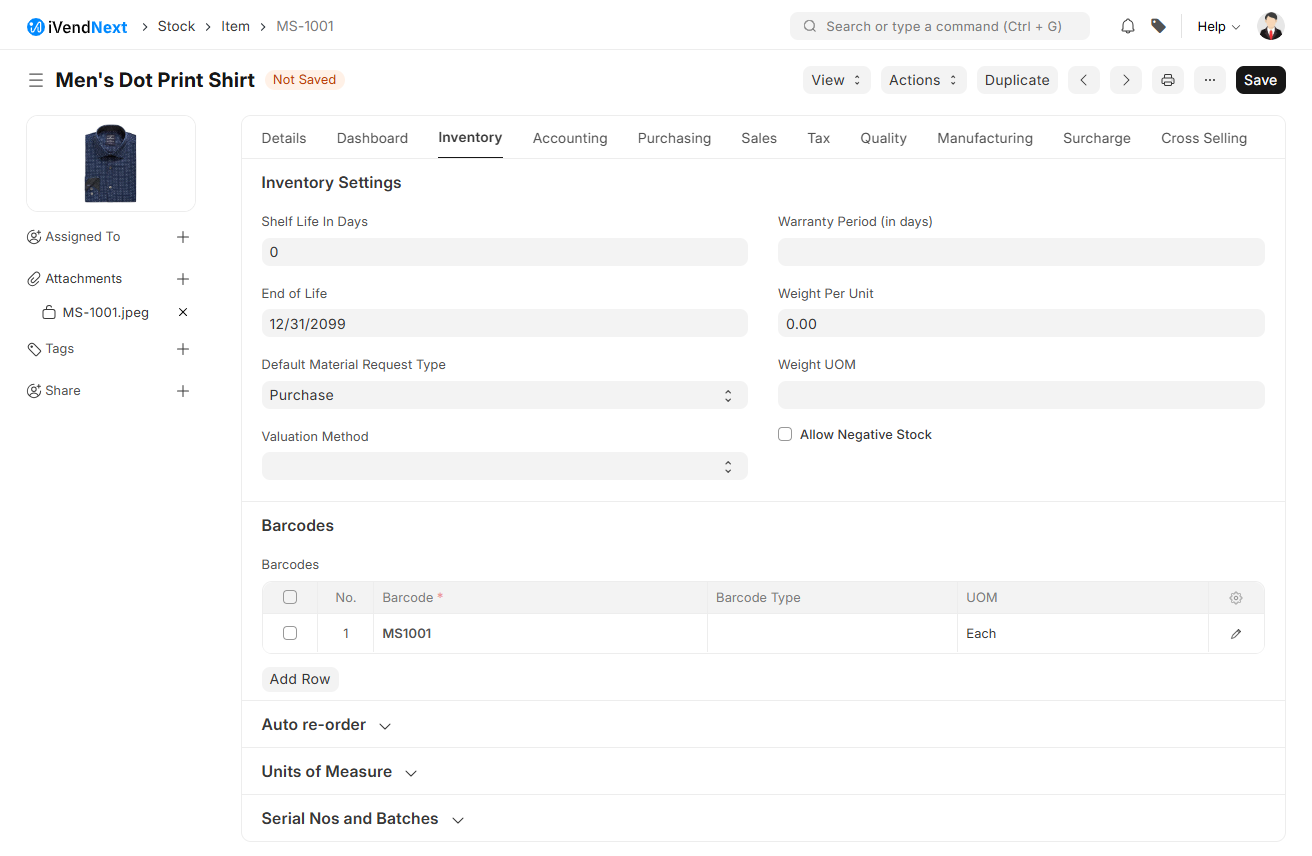Screen dimensions: 1312x856
Task: Select all barcode rows checkbox
Action: click(x=290, y=597)
